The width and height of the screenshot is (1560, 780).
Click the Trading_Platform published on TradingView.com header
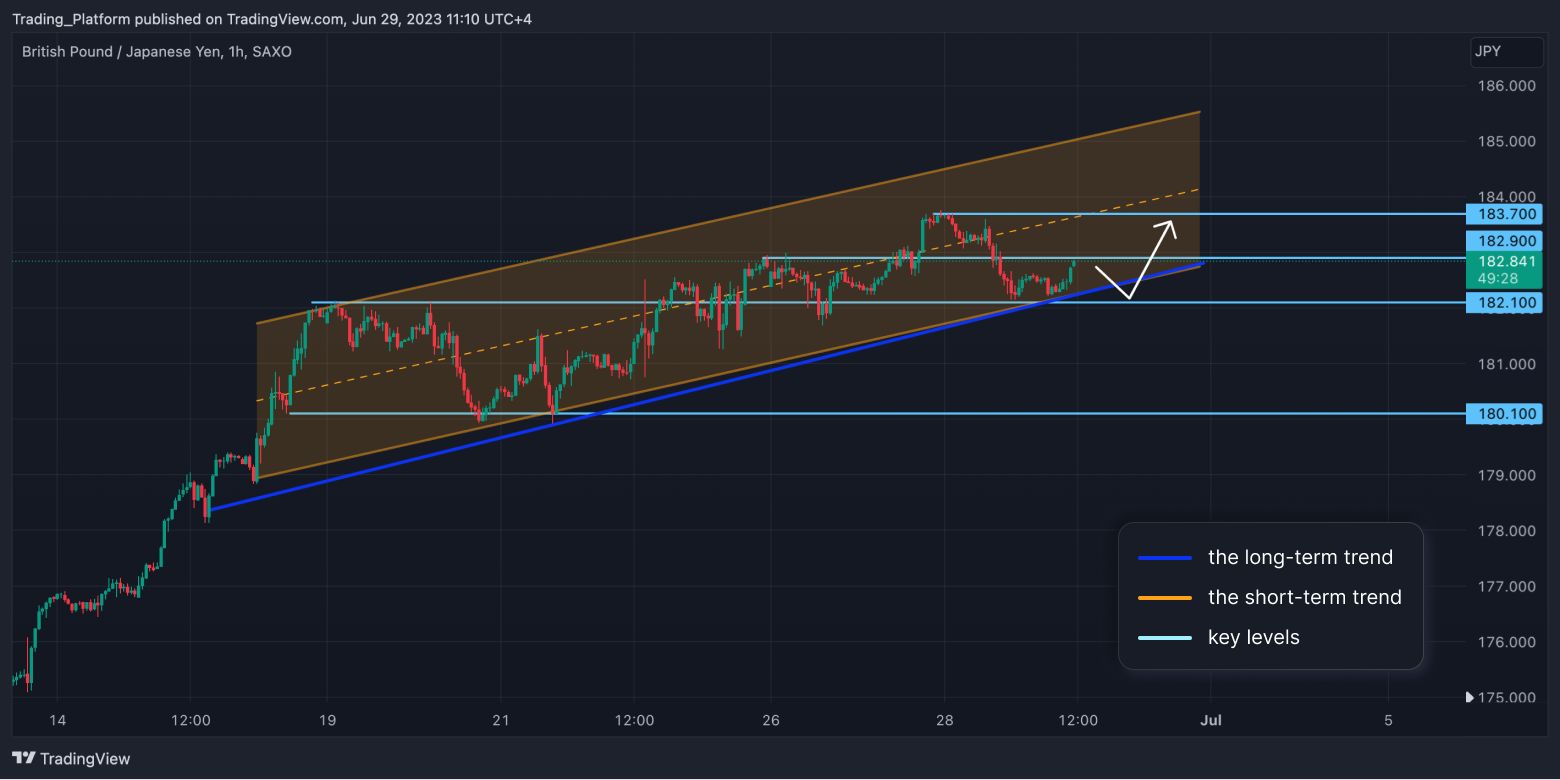tap(272, 19)
